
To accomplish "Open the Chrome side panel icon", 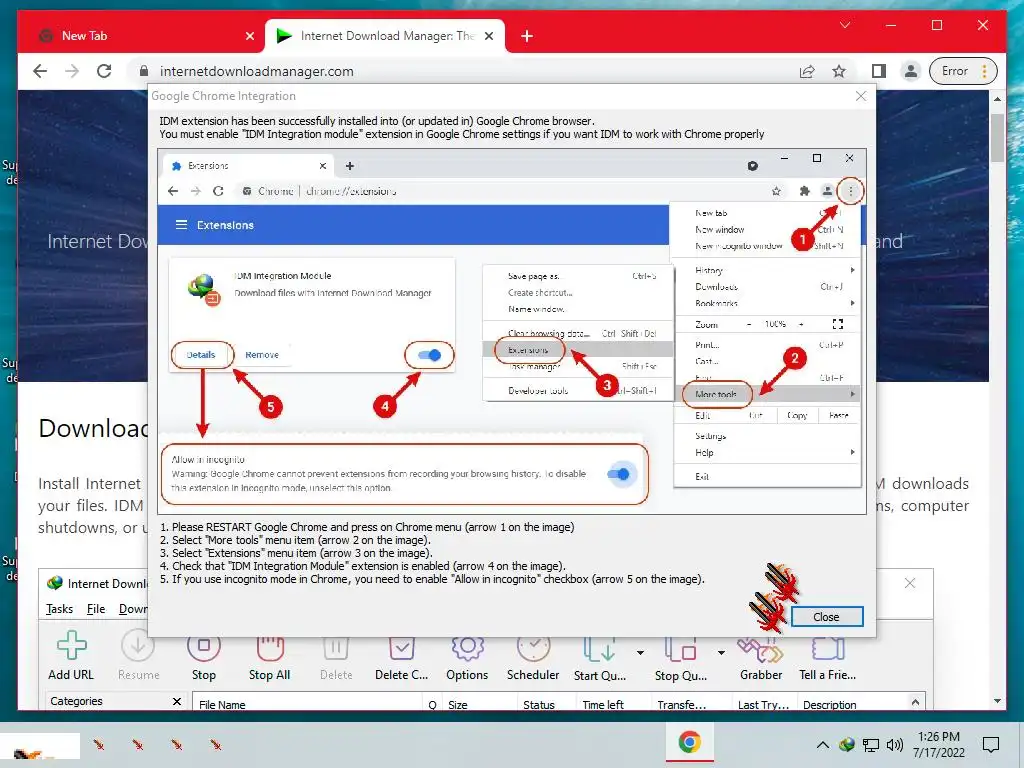I will click(x=878, y=71).
